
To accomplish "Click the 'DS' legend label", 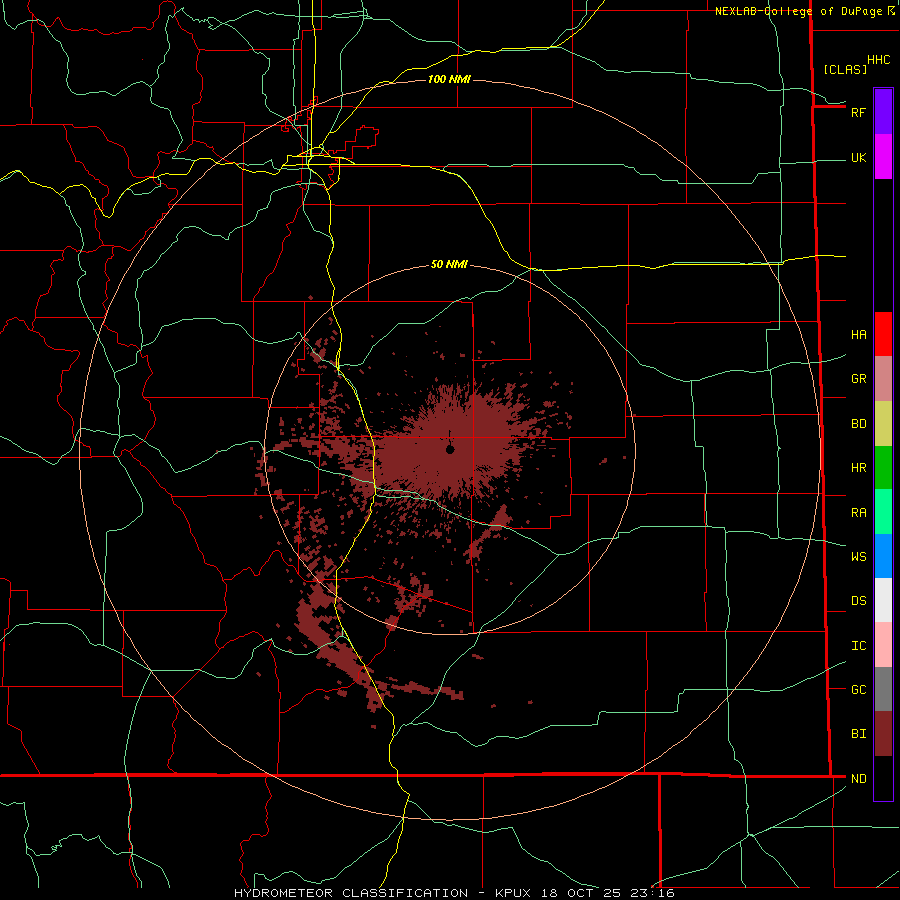I will pos(858,600).
